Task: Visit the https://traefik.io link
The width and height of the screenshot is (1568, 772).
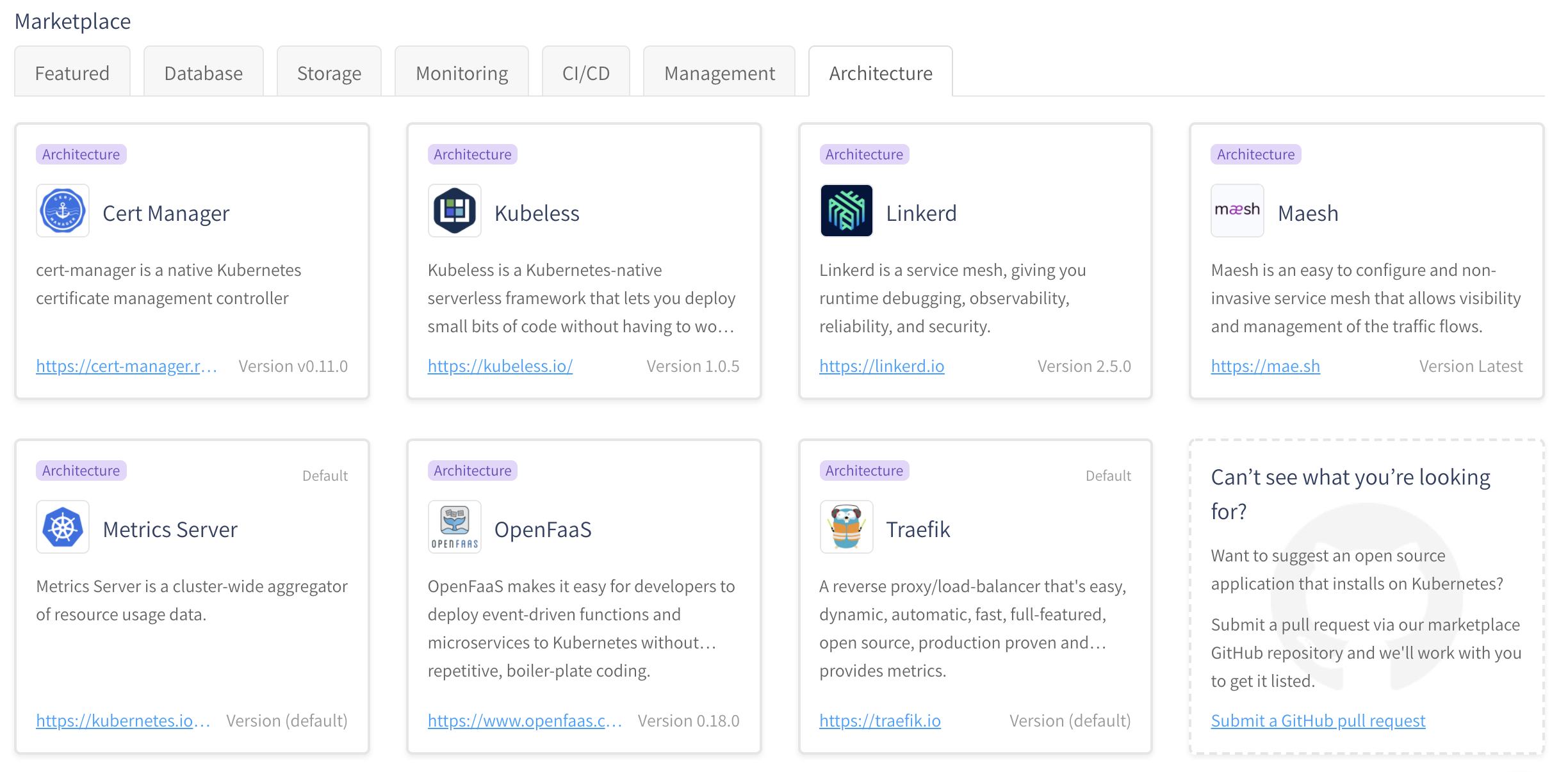Action: pos(880,721)
